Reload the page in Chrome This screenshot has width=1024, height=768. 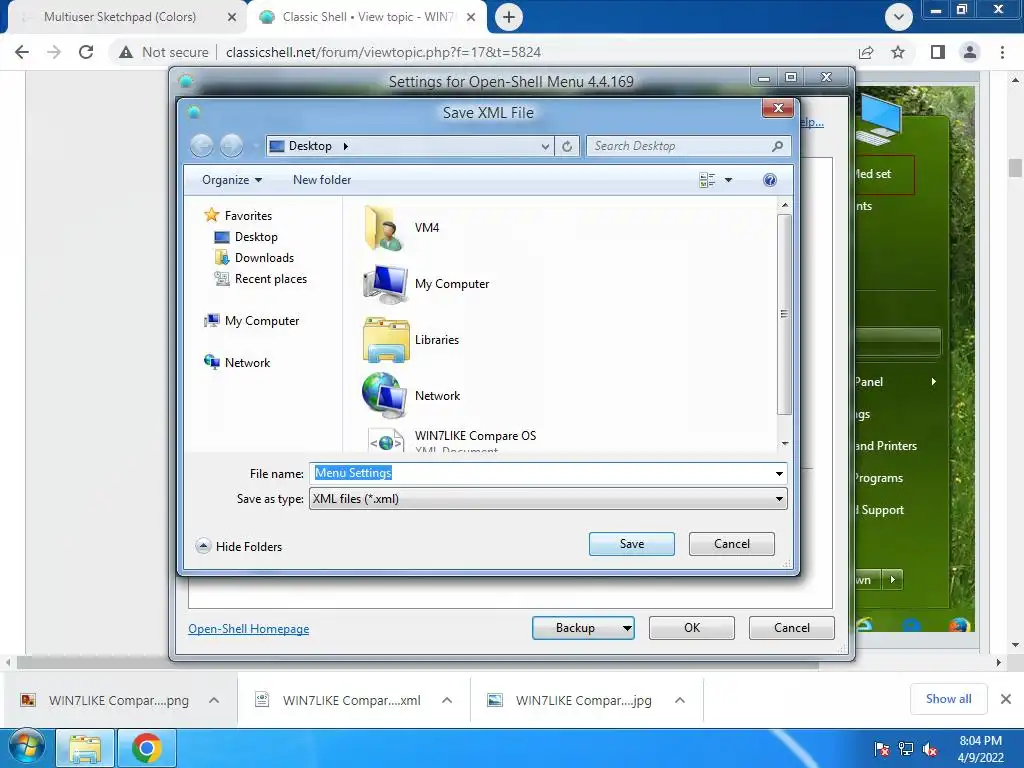pos(86,52)
